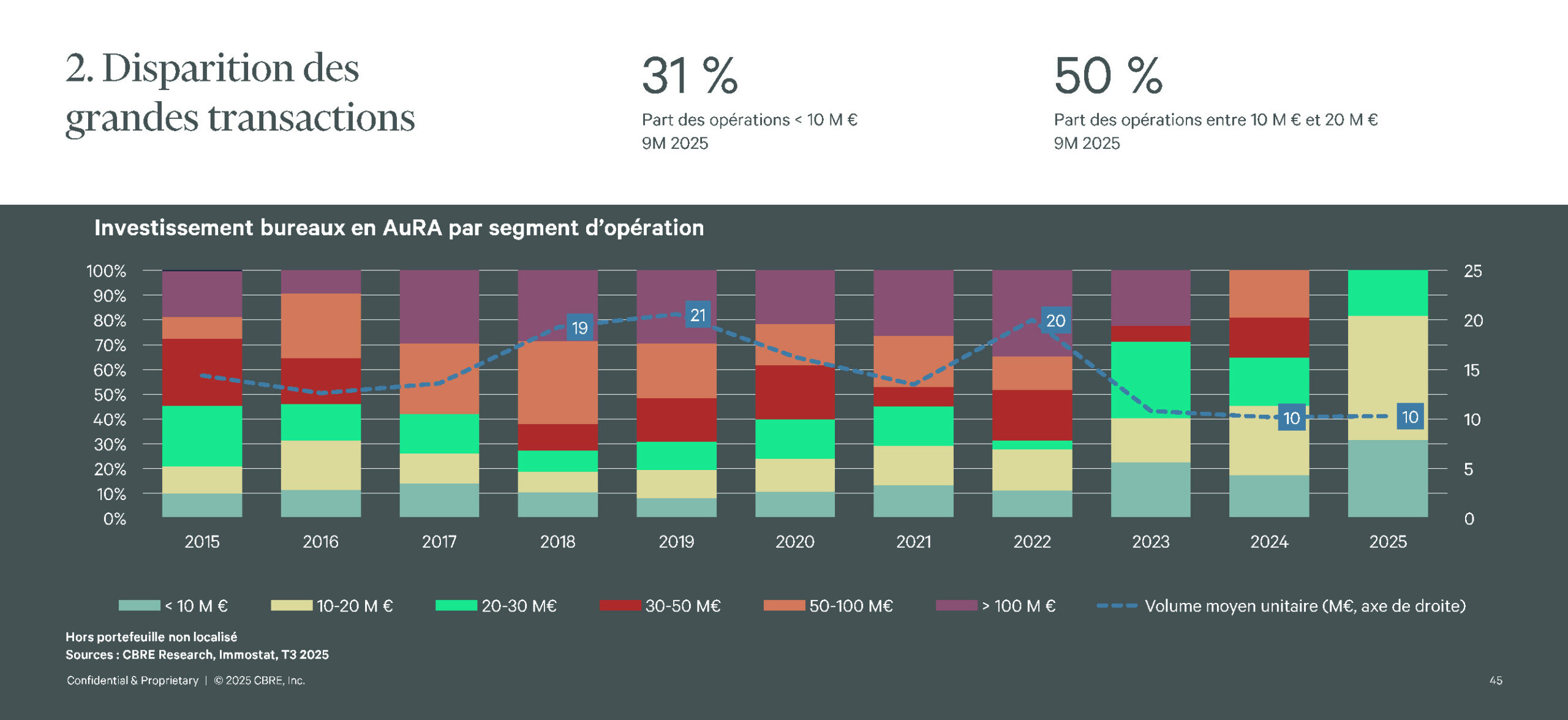Click the 2023 x-axis year label
Viewport: 1568px width, 720px height.
pyautogui.click(x=1150, y=542)
